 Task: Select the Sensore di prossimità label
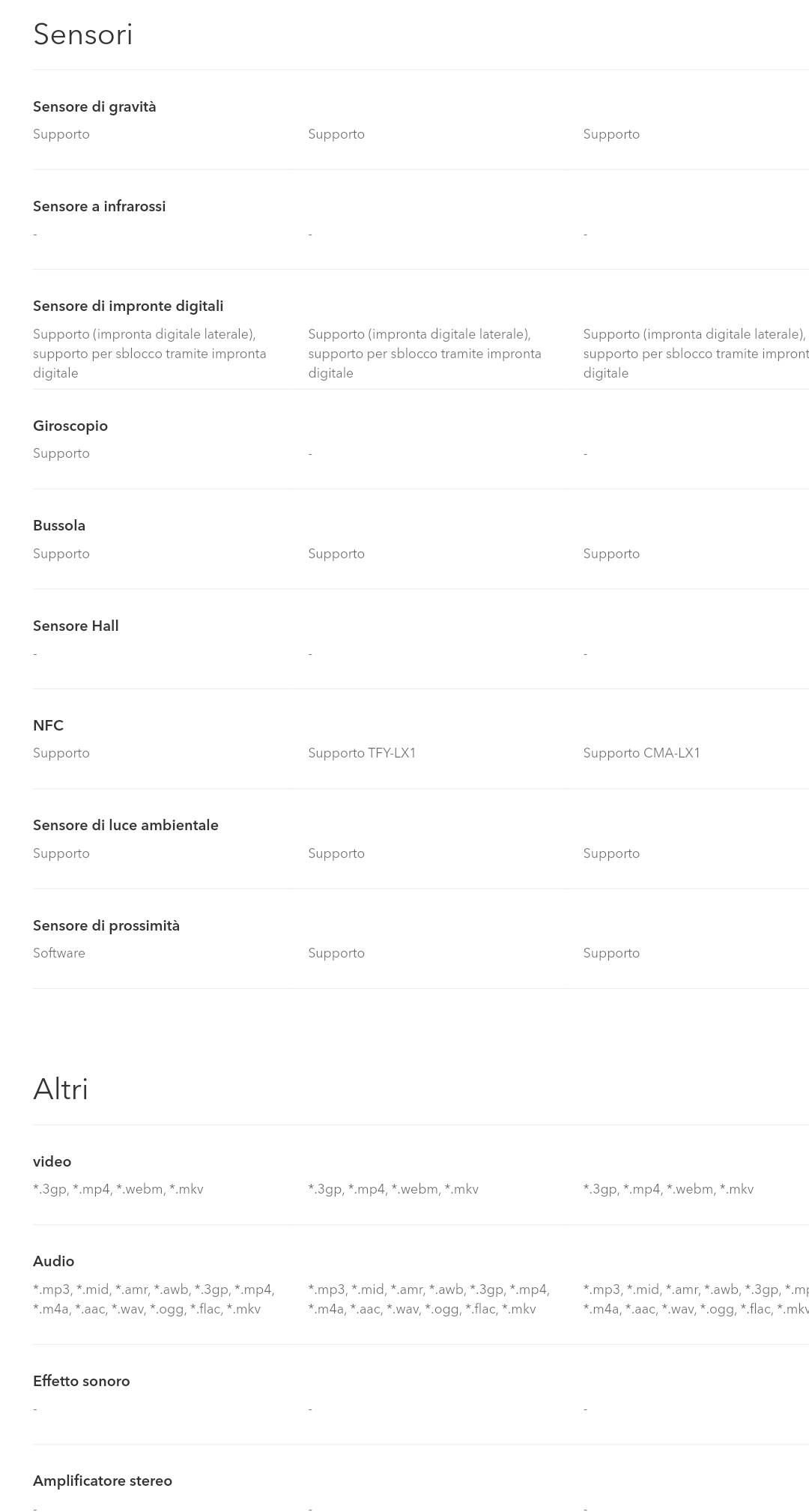[x=106, y=925]
